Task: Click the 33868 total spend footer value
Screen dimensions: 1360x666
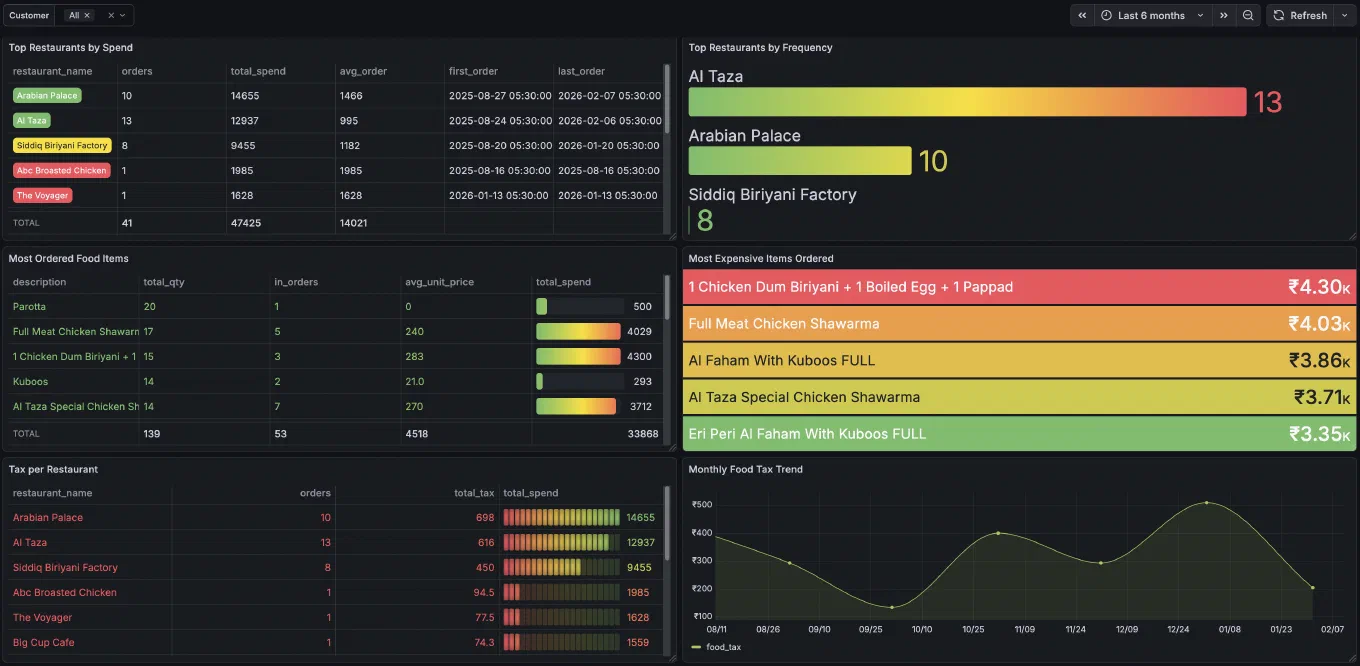Action: [643, 434]
